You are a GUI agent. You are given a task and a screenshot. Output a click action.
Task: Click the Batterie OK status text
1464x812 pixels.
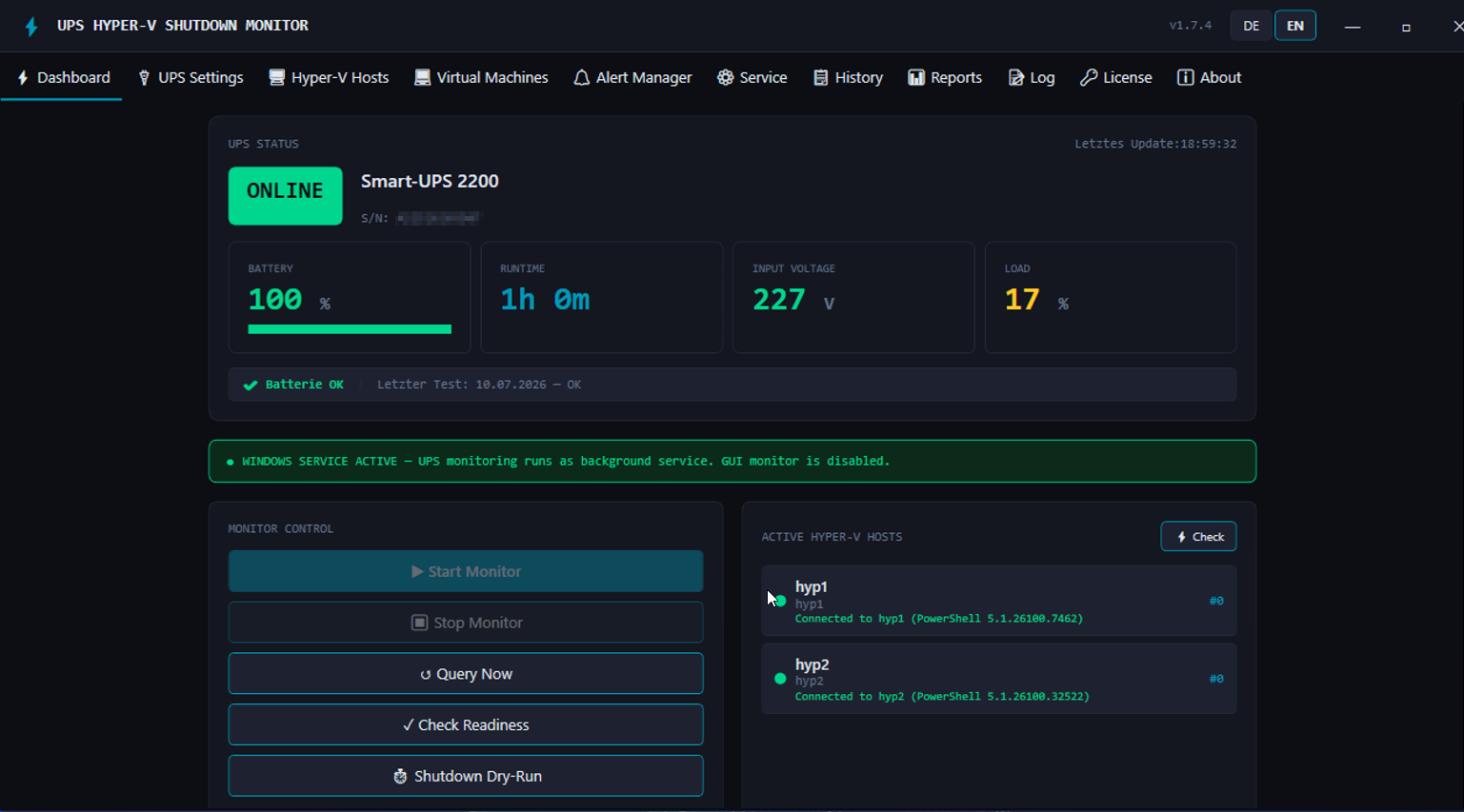(x=305, y=385)
